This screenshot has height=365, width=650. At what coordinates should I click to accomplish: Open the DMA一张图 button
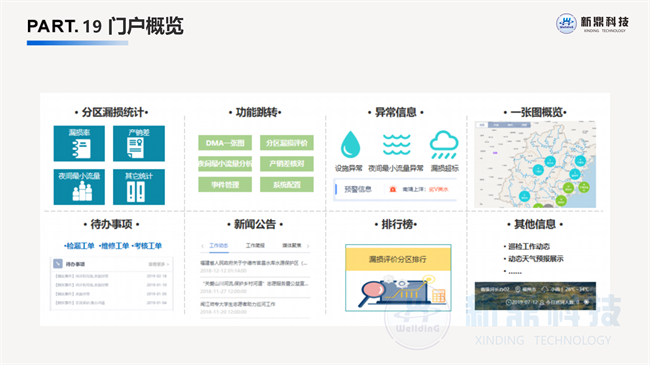click(x=225, y=143)
